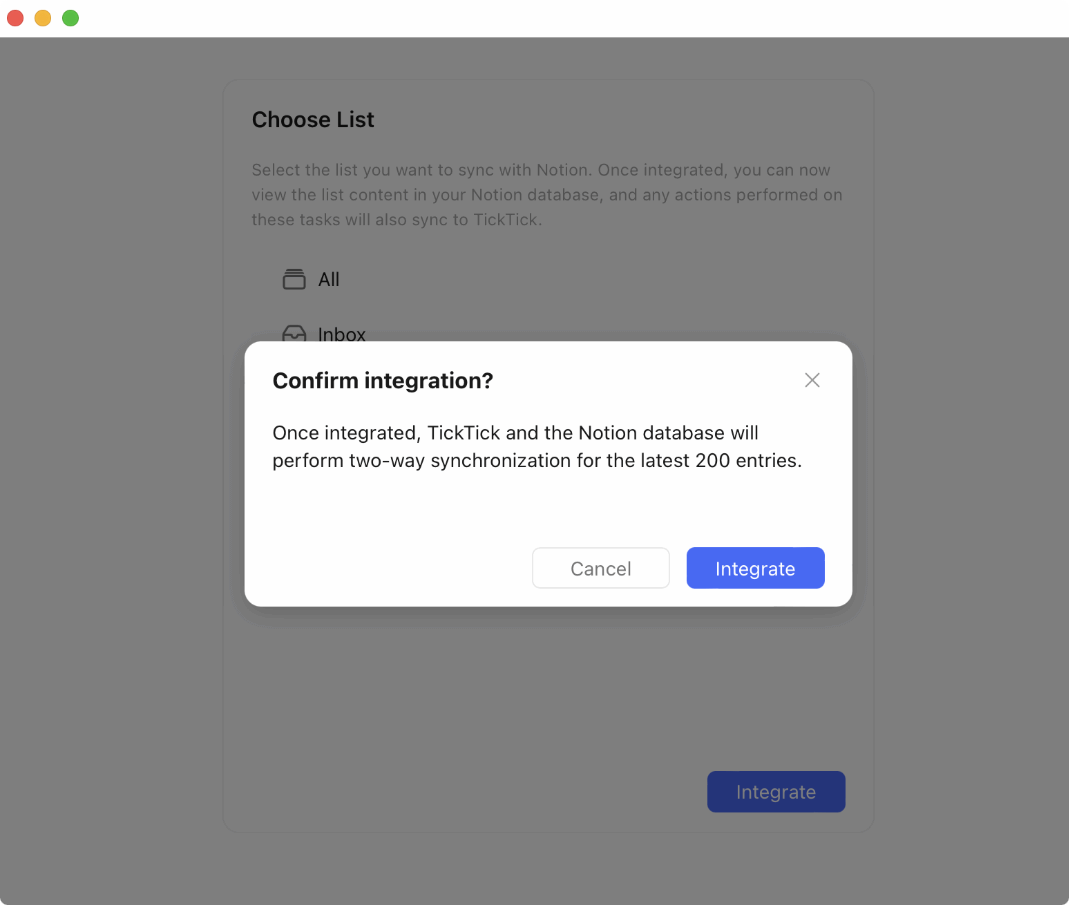The width and height of the screenshot is (1069, 905).
Task: Click the green traffic light icon
Action: point(70,17)
